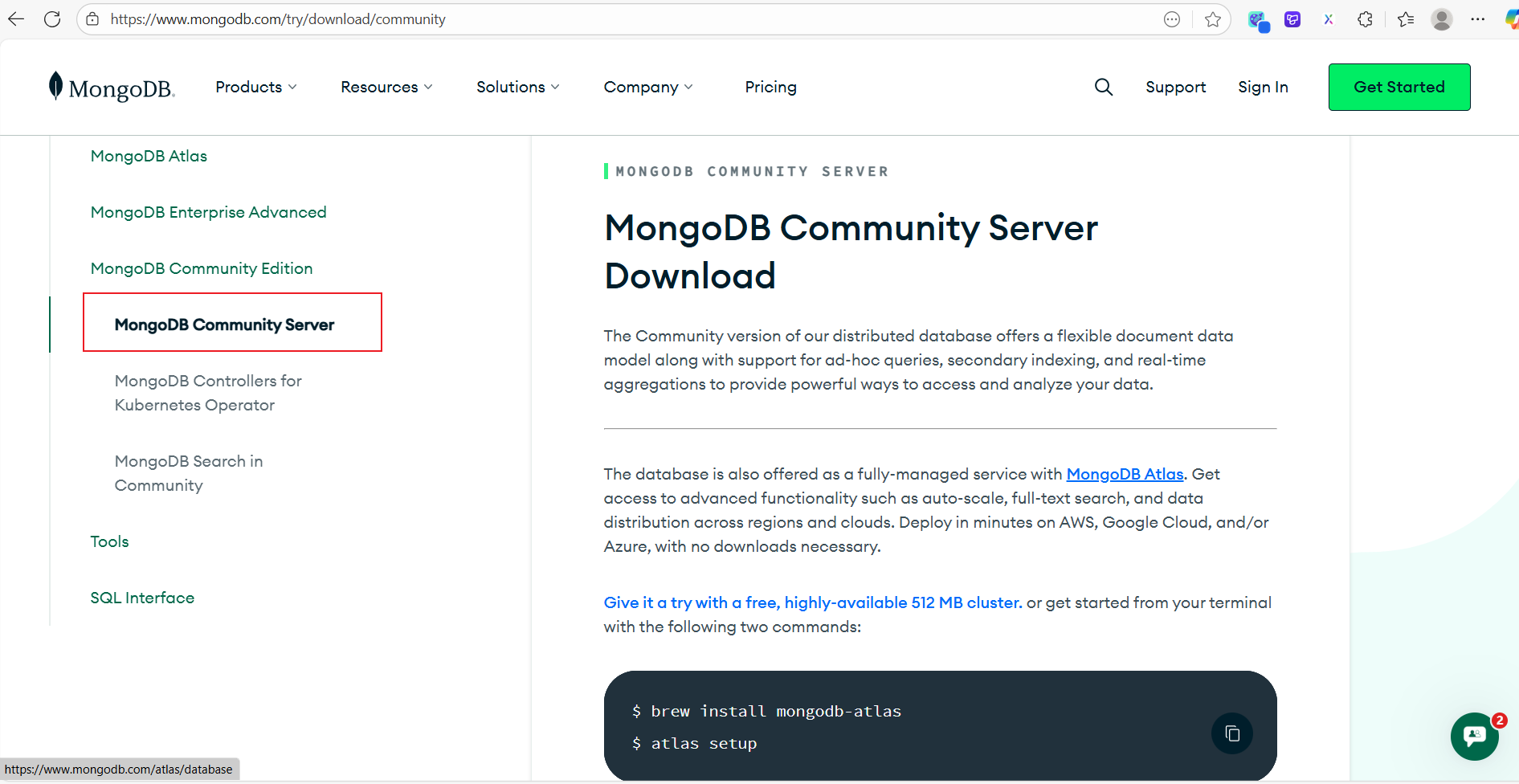Click the round ellipsis icon in the address bar
This screenshot has width=1519, height=784.
1172,19
